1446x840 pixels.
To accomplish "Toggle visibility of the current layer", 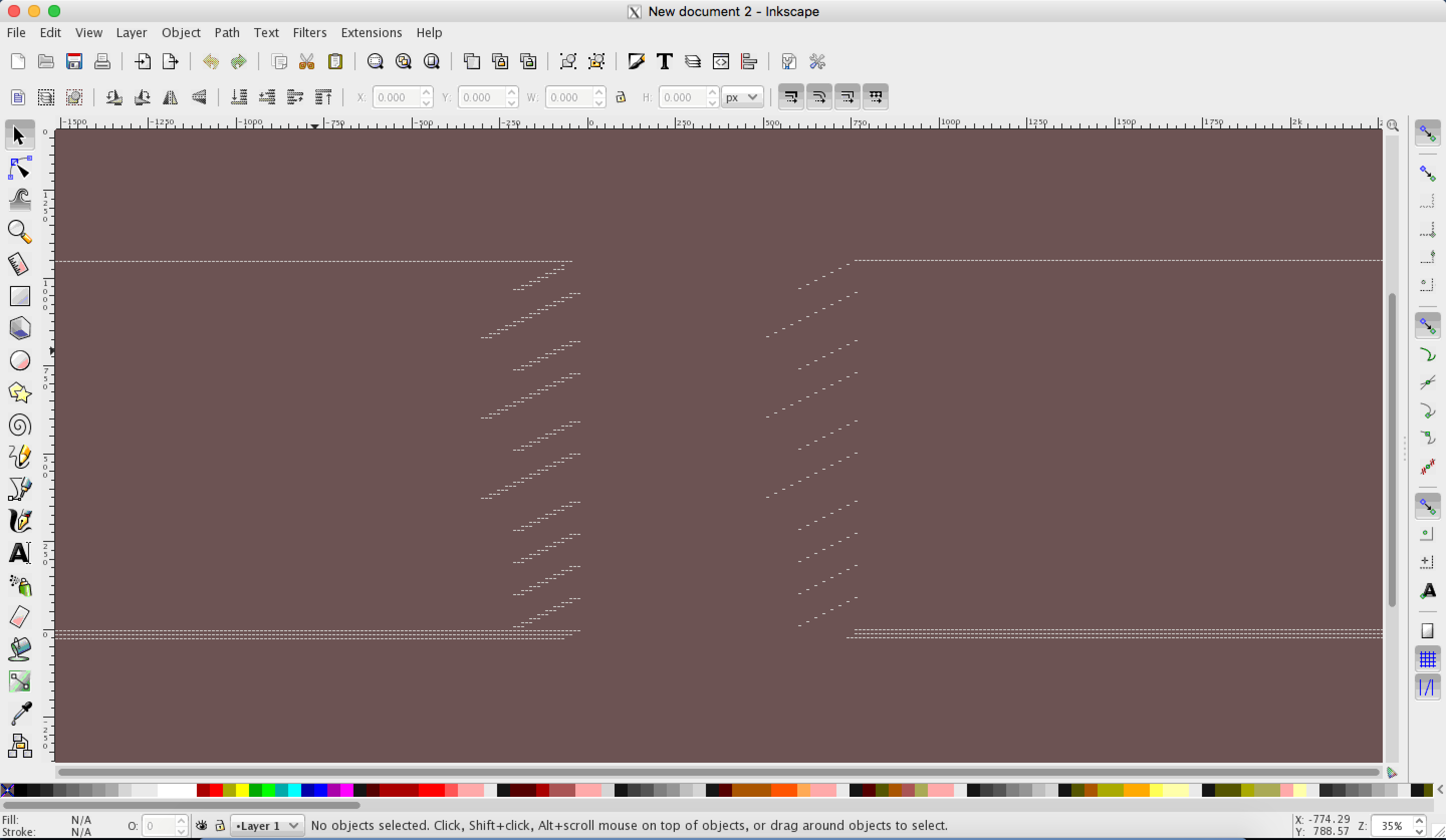I will coord(201,825).
